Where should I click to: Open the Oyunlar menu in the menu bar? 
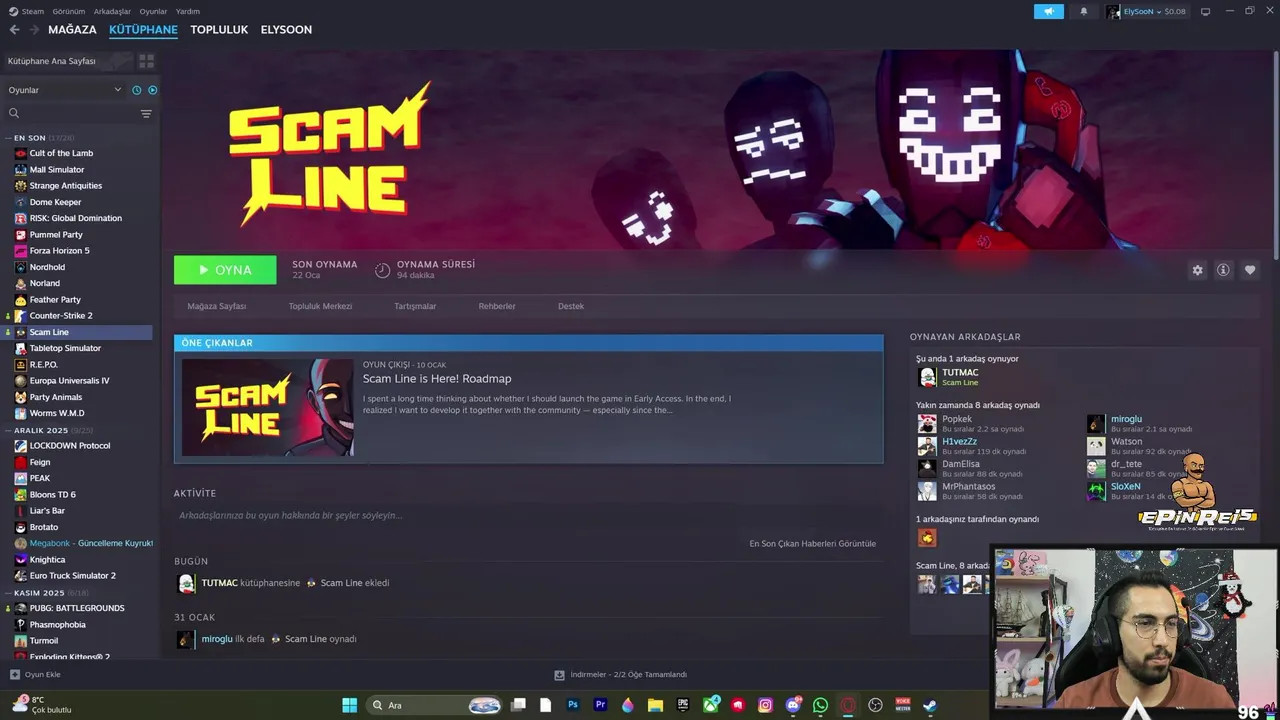click(153, 12)
